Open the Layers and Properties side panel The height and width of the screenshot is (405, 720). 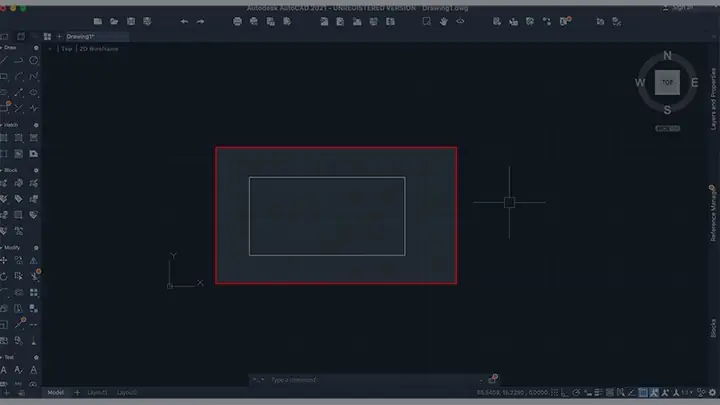[x=713, y=99]
